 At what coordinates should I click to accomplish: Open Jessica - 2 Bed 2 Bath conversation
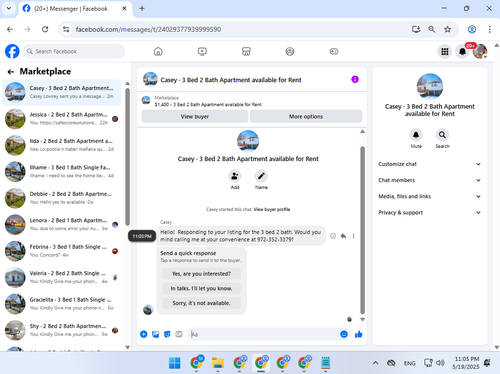pos(62,119)
